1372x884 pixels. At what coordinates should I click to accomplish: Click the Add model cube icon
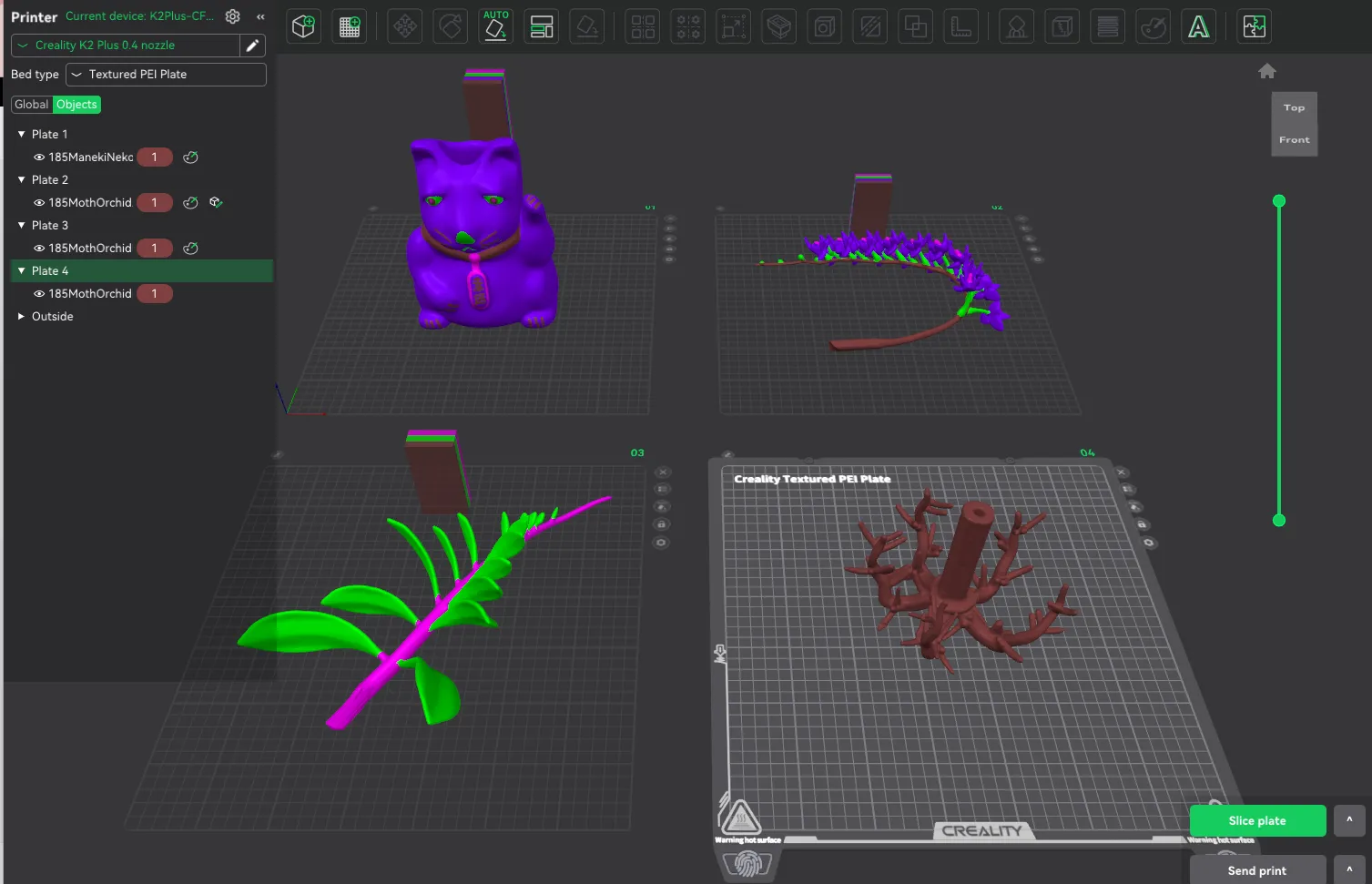pos(303,27)
